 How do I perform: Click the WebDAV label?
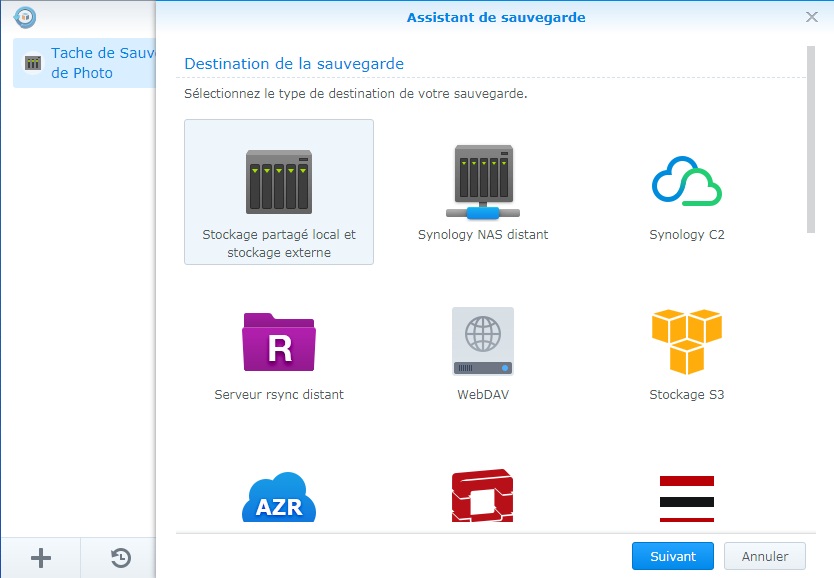click(483, 395)
